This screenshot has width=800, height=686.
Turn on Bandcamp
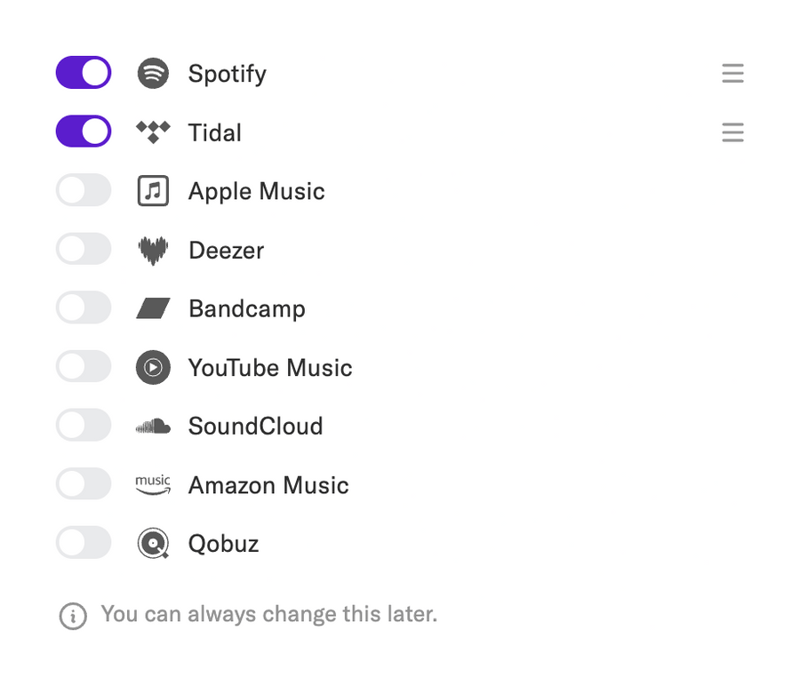coord(83,308)
